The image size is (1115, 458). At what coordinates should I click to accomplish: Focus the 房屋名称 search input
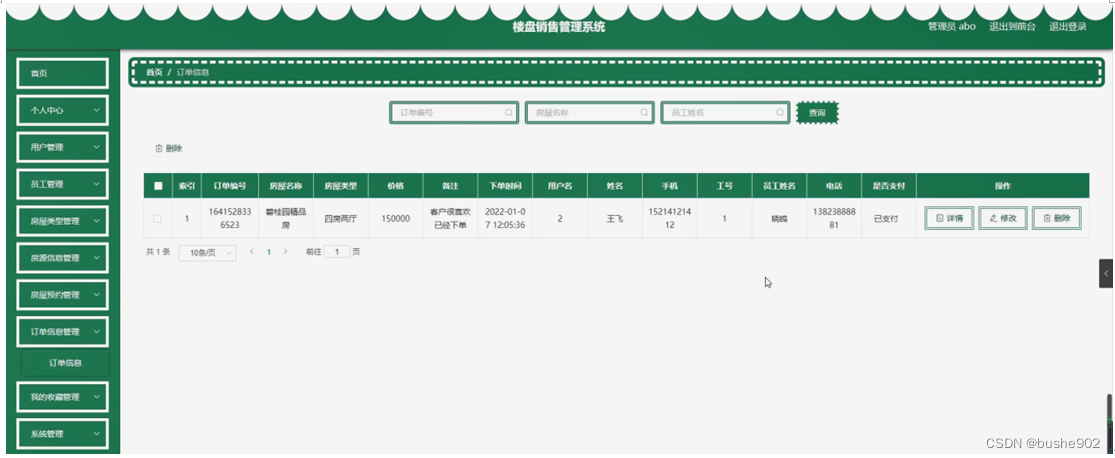pos(589,112)
